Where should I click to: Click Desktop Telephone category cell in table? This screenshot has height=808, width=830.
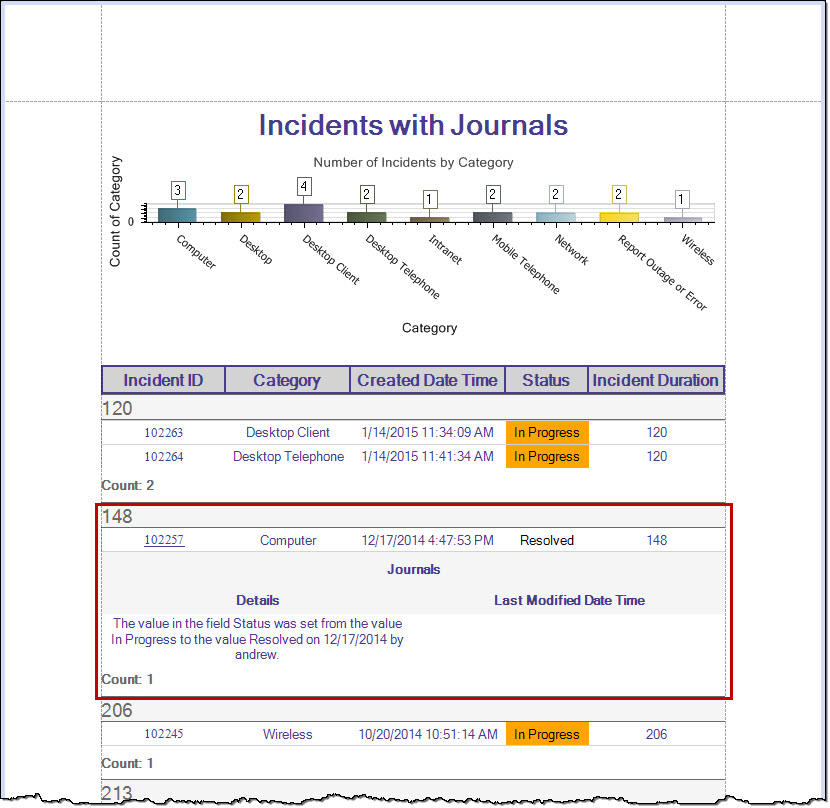[288, 456]
